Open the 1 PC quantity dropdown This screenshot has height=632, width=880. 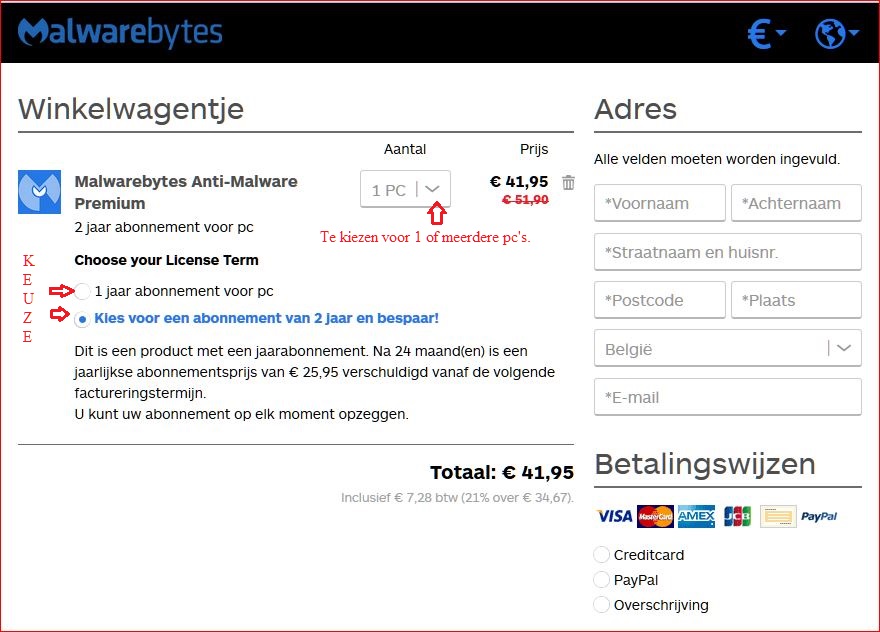405,188
